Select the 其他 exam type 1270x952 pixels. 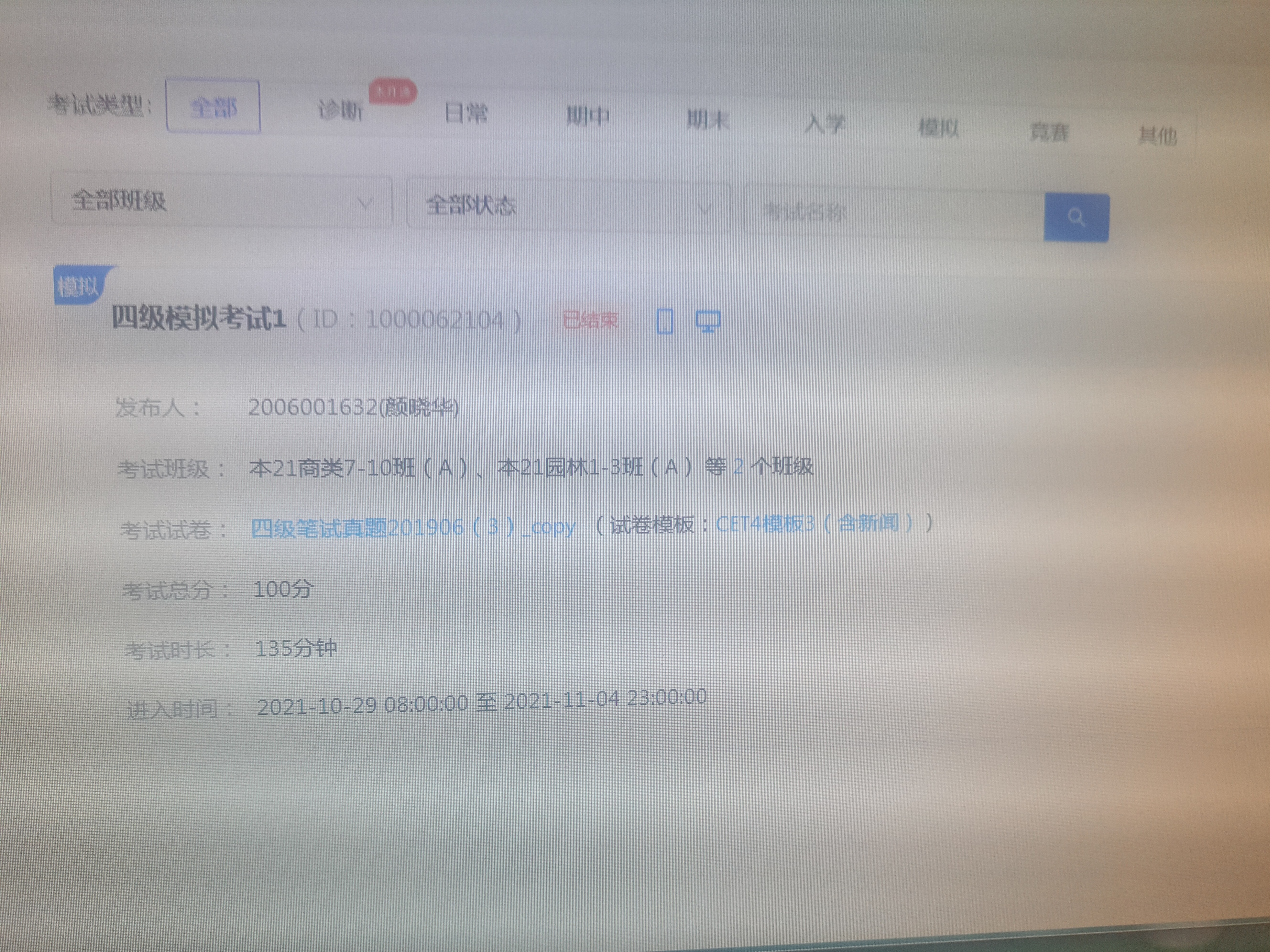coord(1157,136)
